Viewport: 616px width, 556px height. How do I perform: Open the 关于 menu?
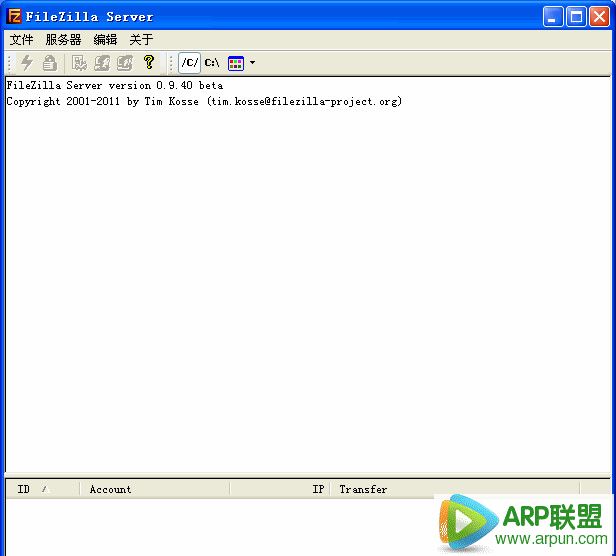coord(141,40)
